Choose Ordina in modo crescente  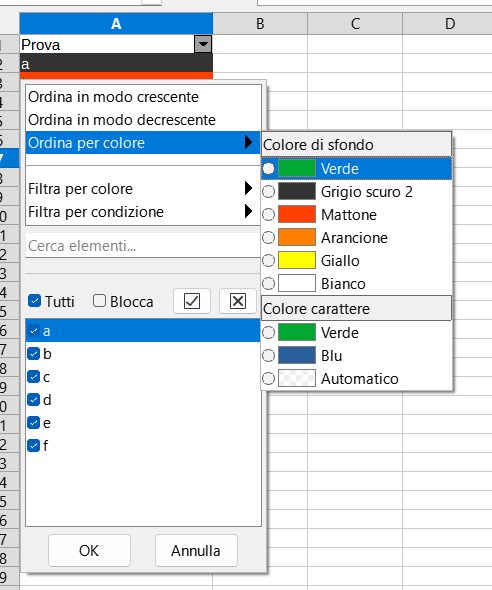point(143,97)
